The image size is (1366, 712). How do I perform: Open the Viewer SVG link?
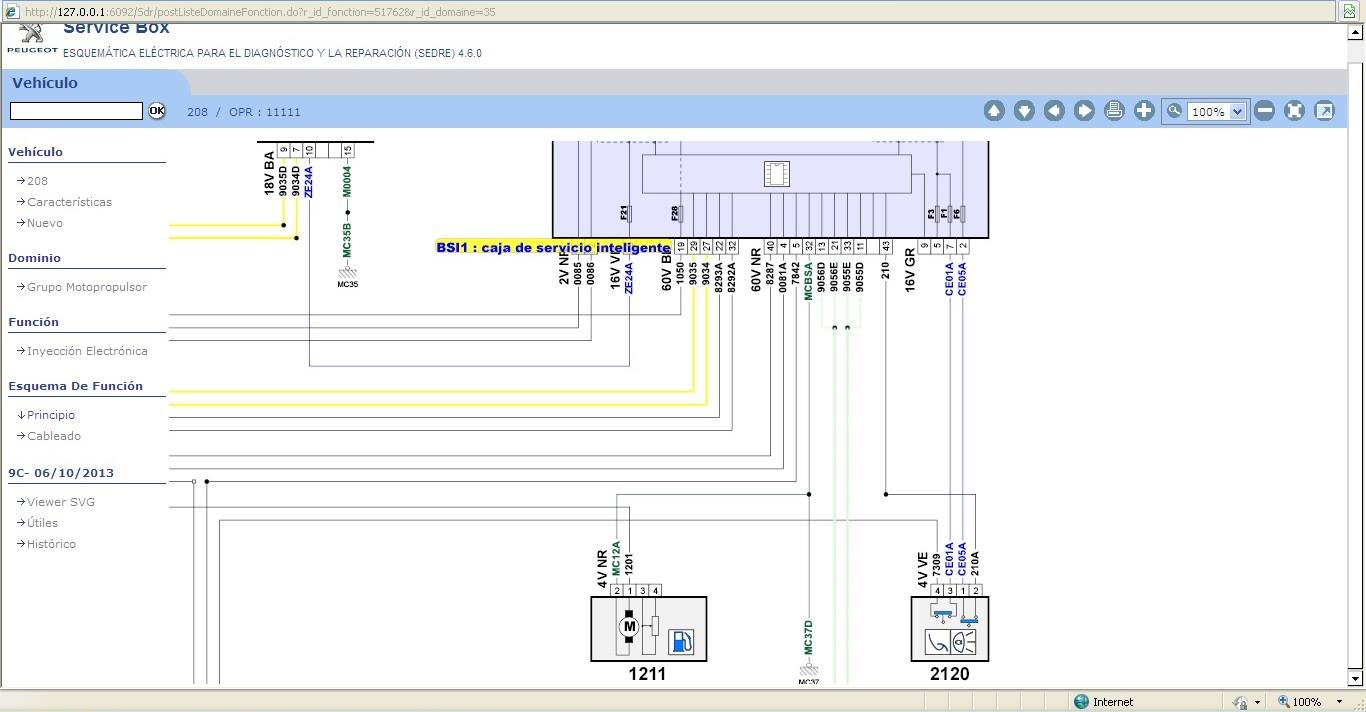pos(61,502)
